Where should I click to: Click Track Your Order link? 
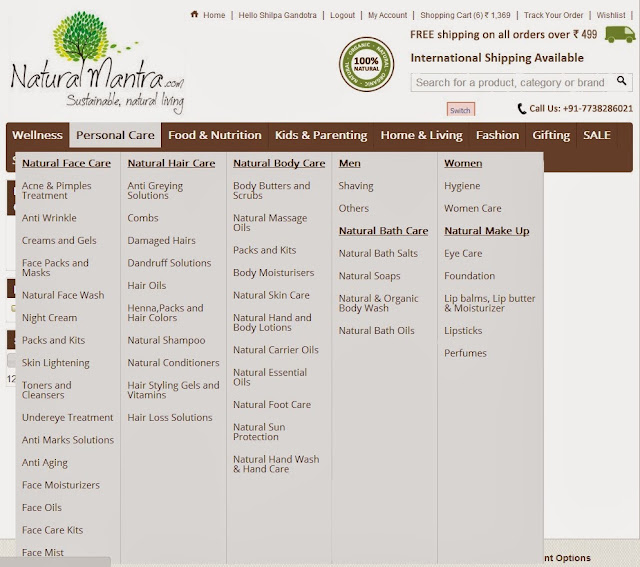(x=553, y=15)
